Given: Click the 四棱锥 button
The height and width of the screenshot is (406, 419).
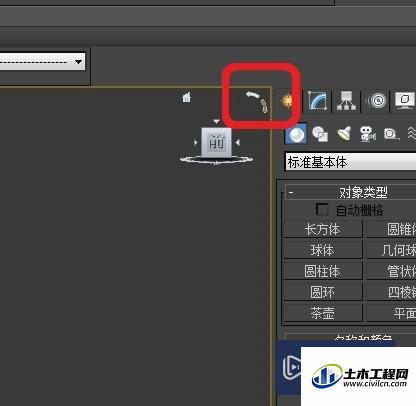Looking at the screenshot, I should (392, 292).
